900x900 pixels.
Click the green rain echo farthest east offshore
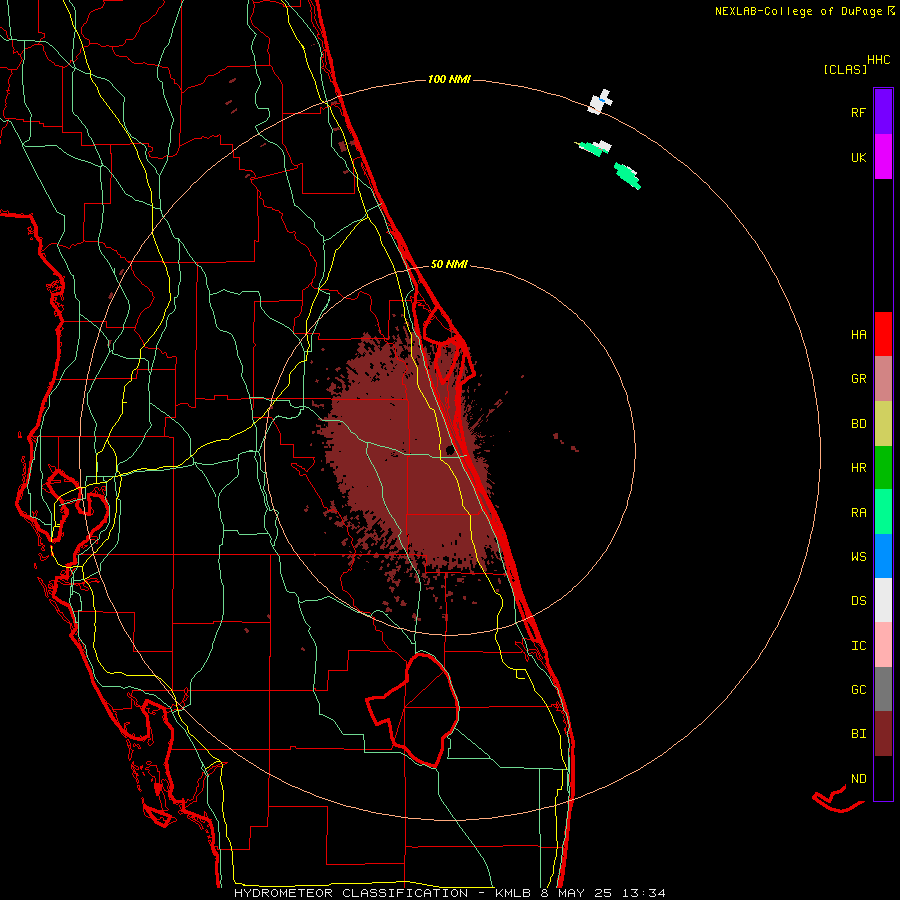(627, 176)
